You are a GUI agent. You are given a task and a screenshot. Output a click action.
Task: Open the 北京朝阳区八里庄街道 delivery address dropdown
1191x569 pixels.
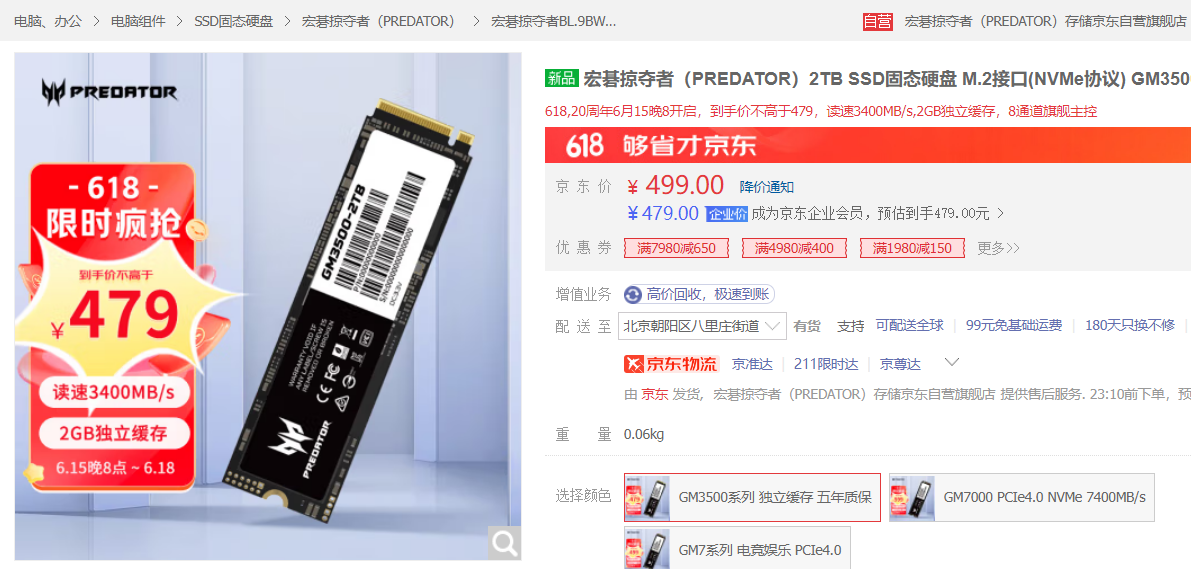click(x=703, y=326)
